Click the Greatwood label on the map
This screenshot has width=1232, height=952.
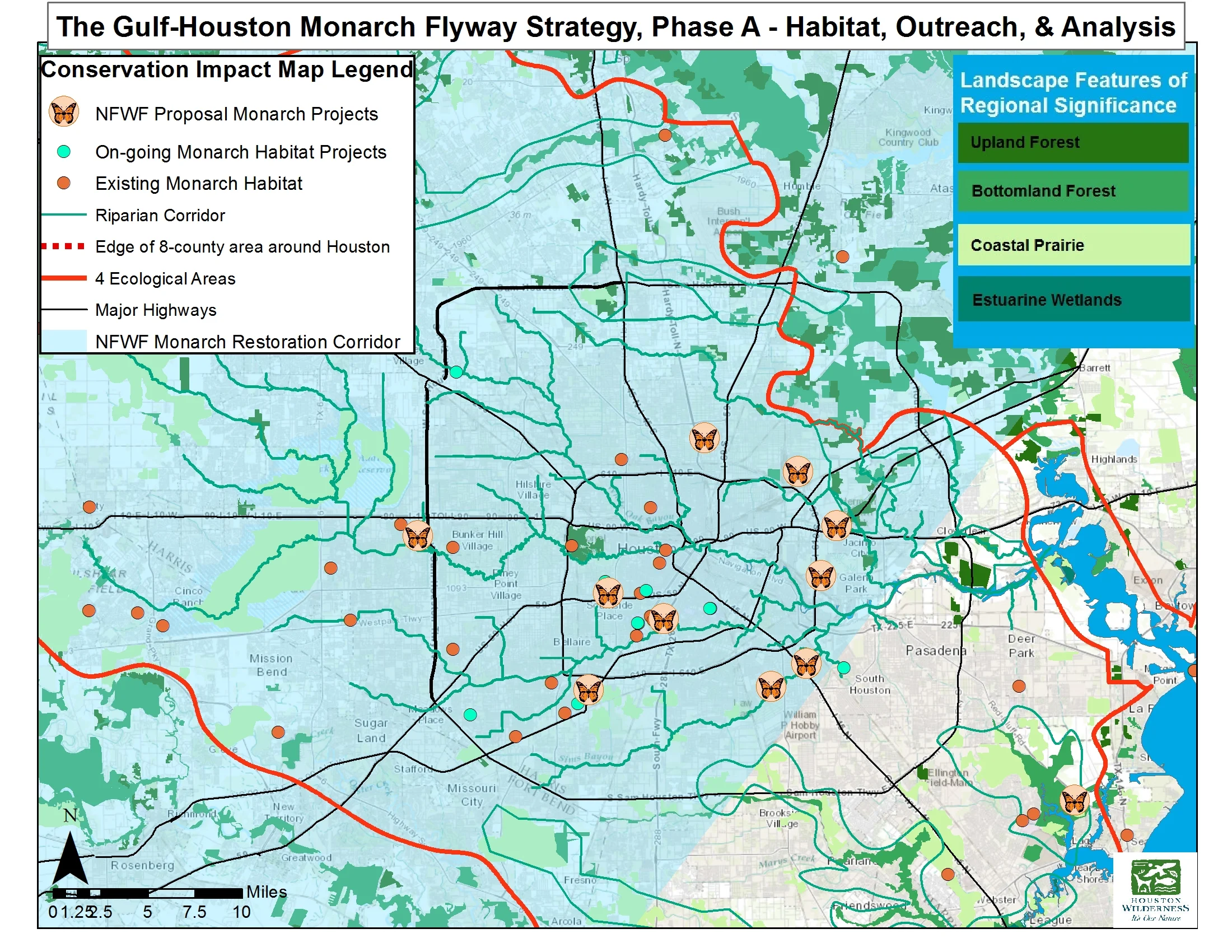[x=306, y=857]
